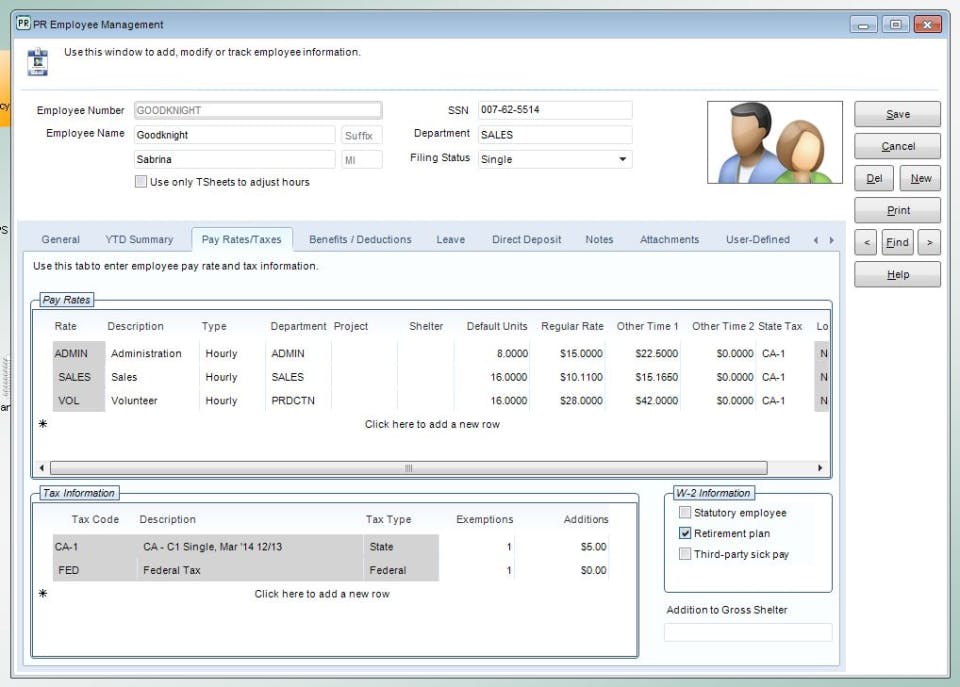The image size is (960, 687).
Task: Uncheck the Retirement plan checkbox
Action: [x=685, y=533]
